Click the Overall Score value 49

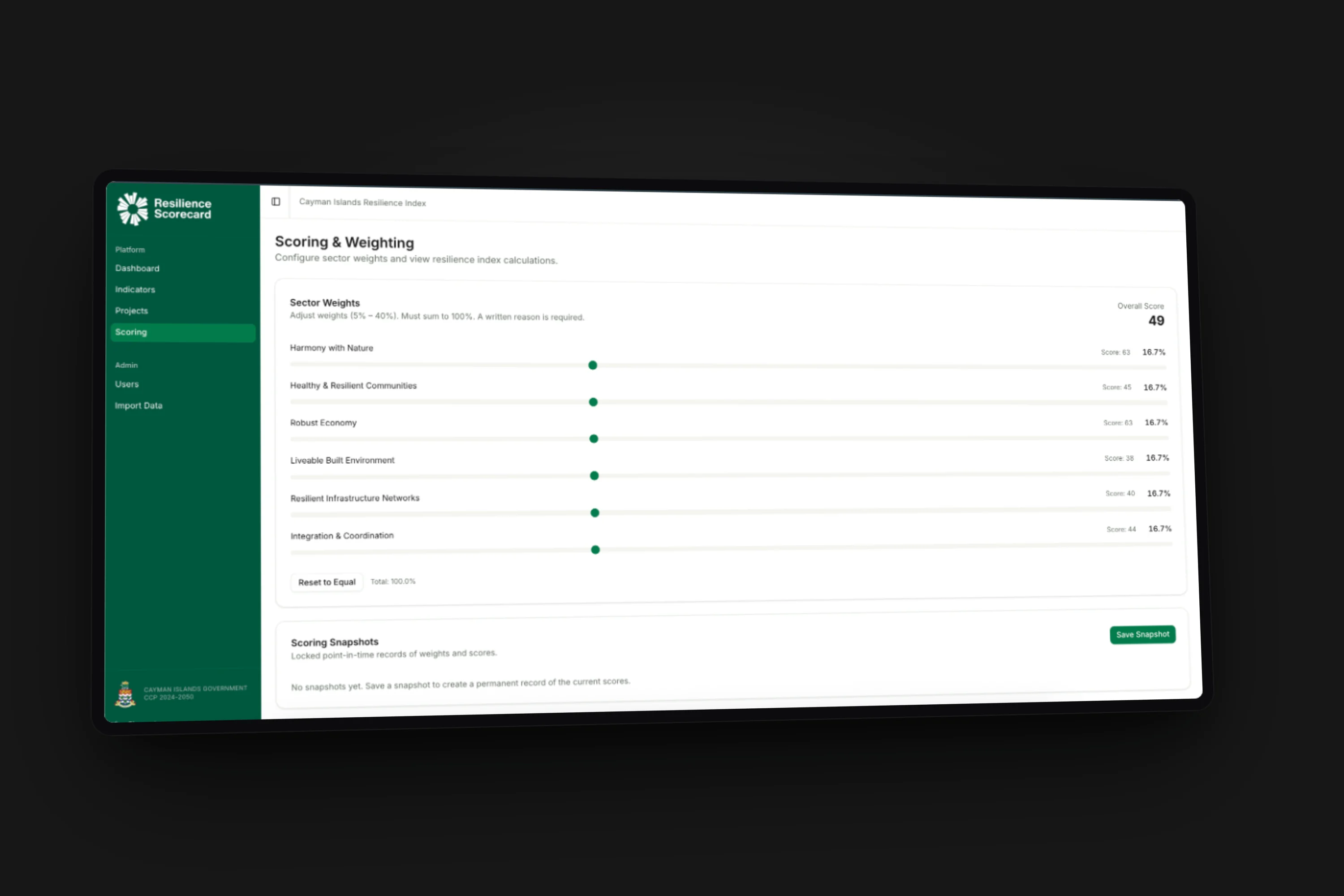(1156, 321)
